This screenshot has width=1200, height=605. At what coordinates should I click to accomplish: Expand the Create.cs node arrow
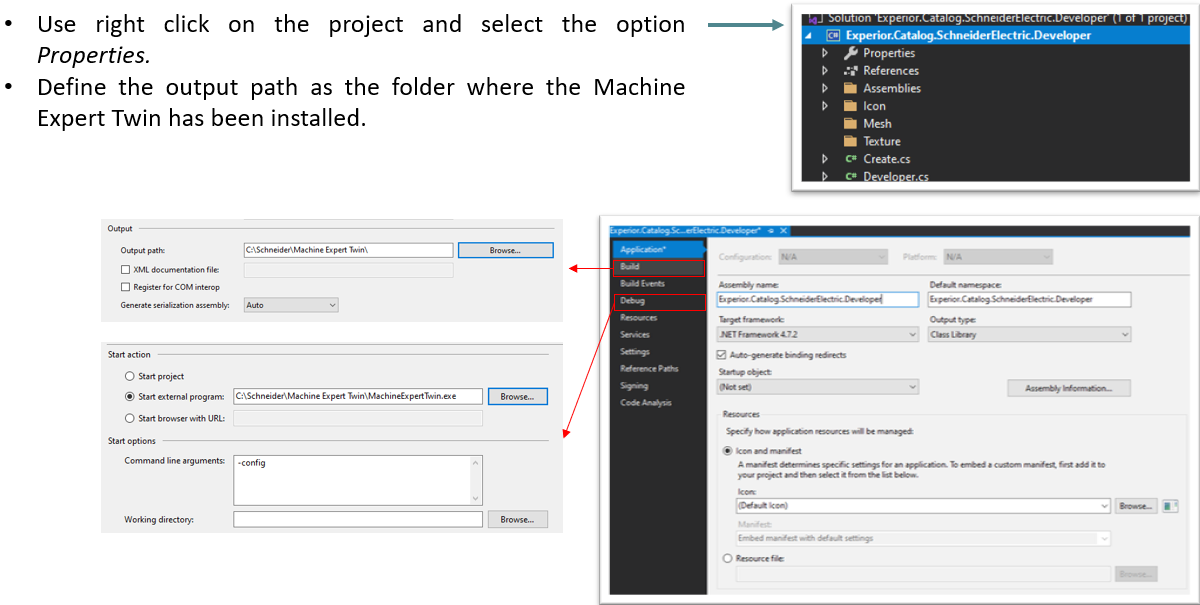(825, 159)
